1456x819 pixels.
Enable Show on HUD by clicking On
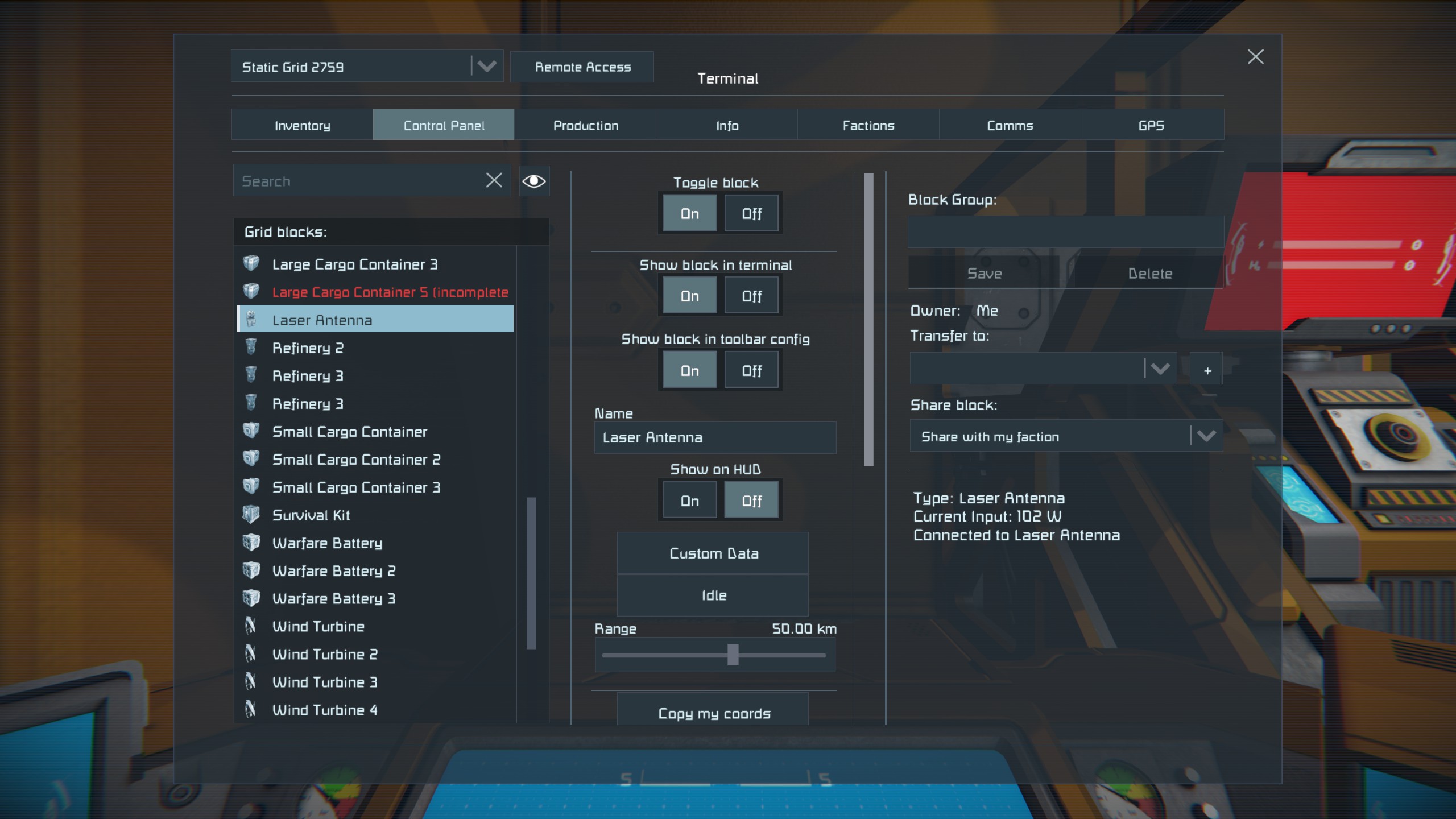tap(689, 501)
